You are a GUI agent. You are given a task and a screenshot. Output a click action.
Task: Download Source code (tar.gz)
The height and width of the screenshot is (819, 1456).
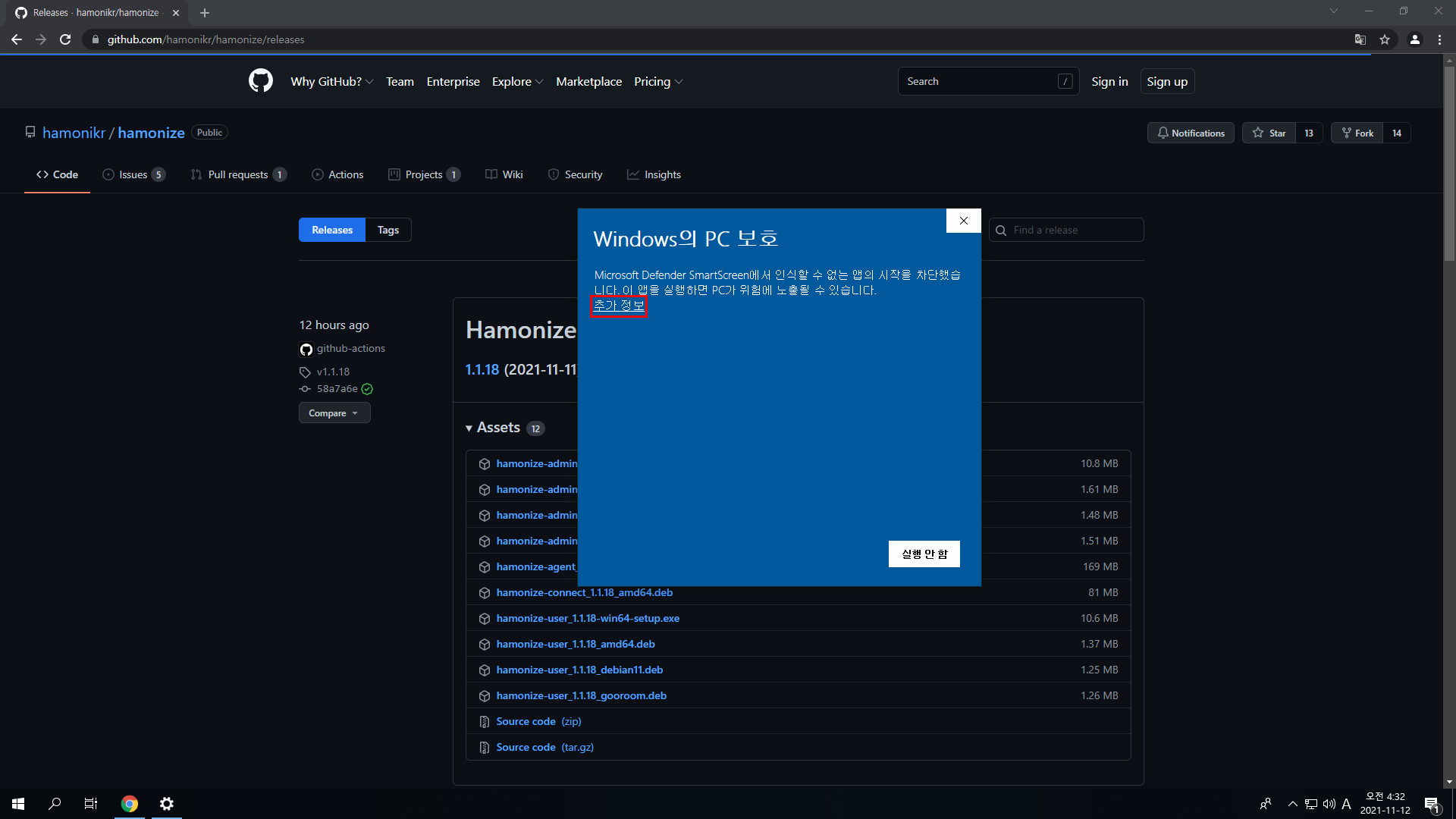click(x=544, y=748)
